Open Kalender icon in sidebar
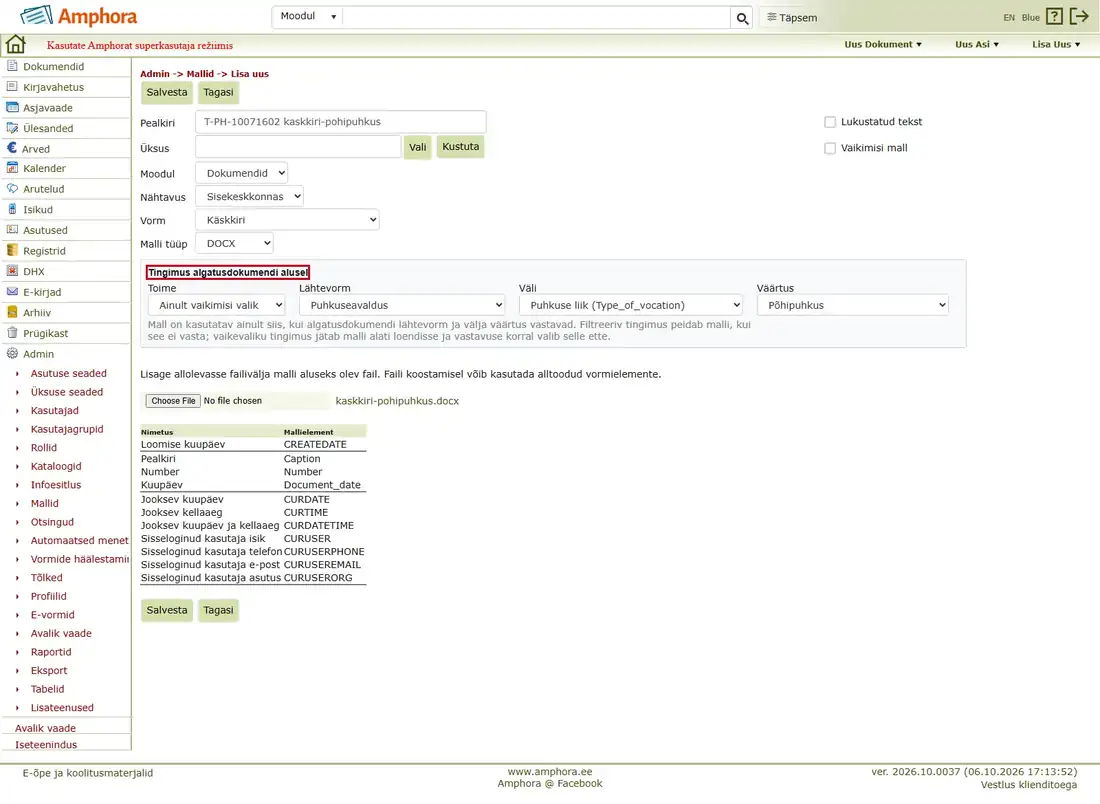 [x=12, y=168]
